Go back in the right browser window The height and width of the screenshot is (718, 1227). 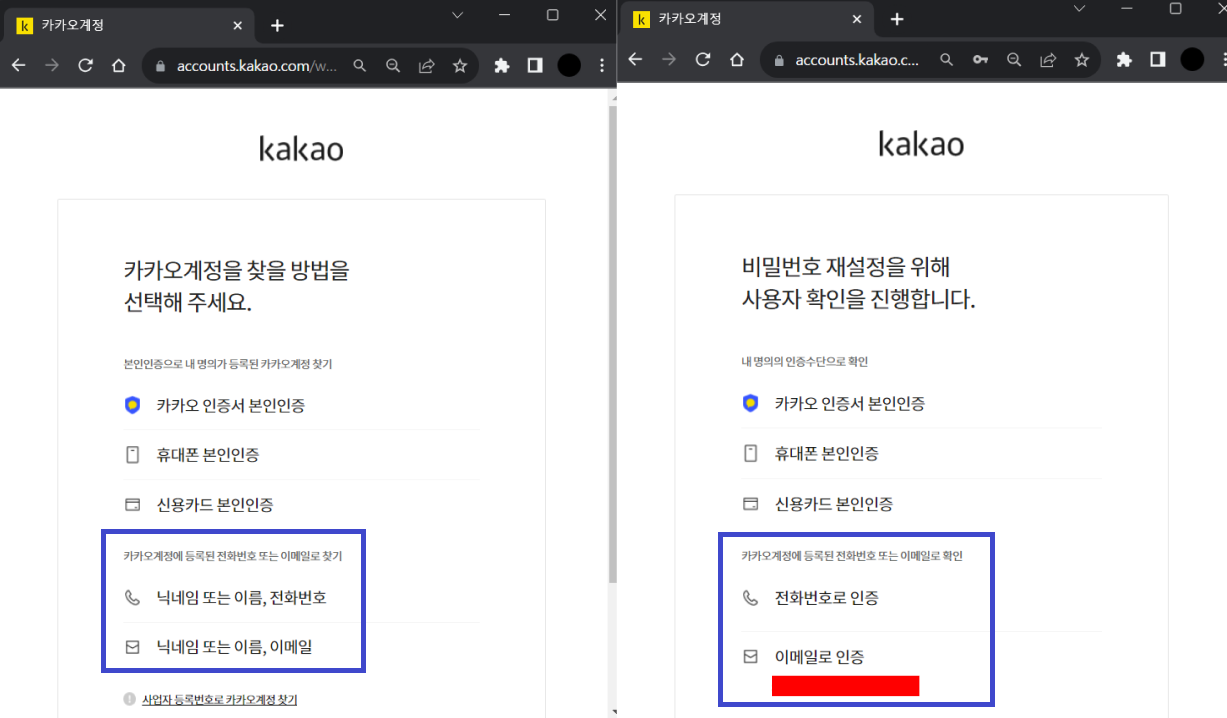point(636,60)
